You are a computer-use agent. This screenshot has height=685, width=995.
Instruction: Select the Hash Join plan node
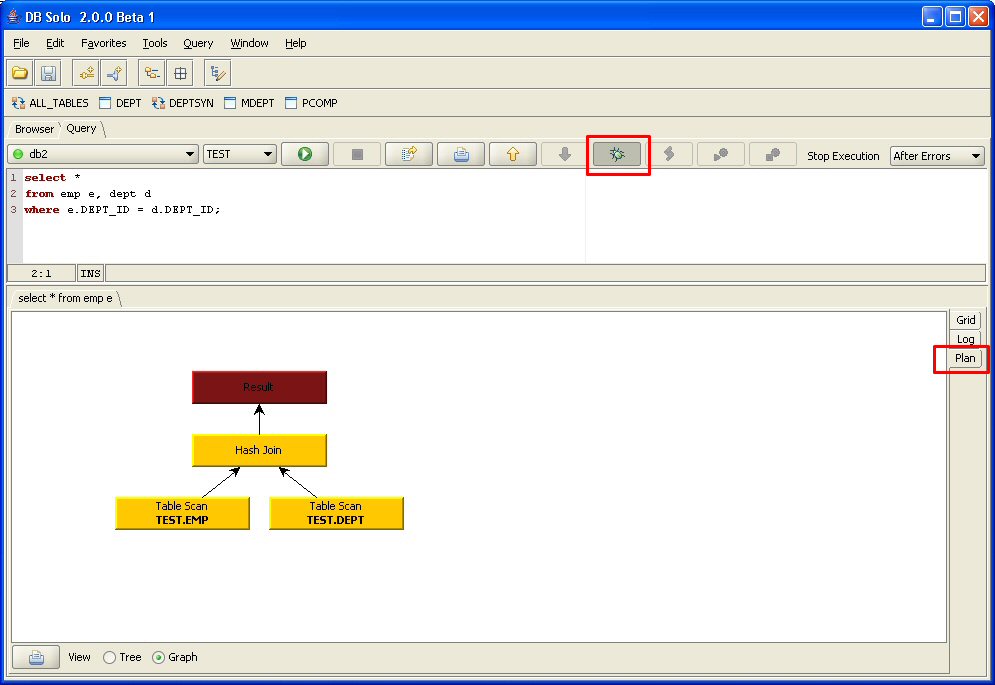(259, 450)
